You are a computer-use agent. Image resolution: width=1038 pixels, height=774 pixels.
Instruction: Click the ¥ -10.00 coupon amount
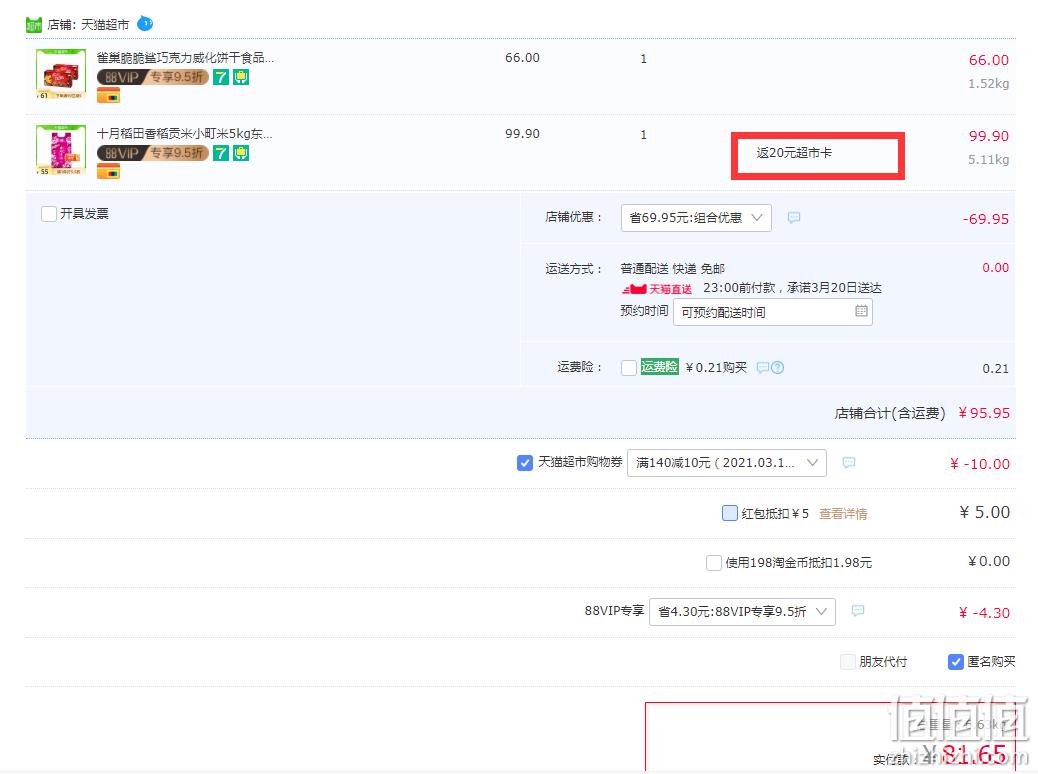click(x=980, y=464)
